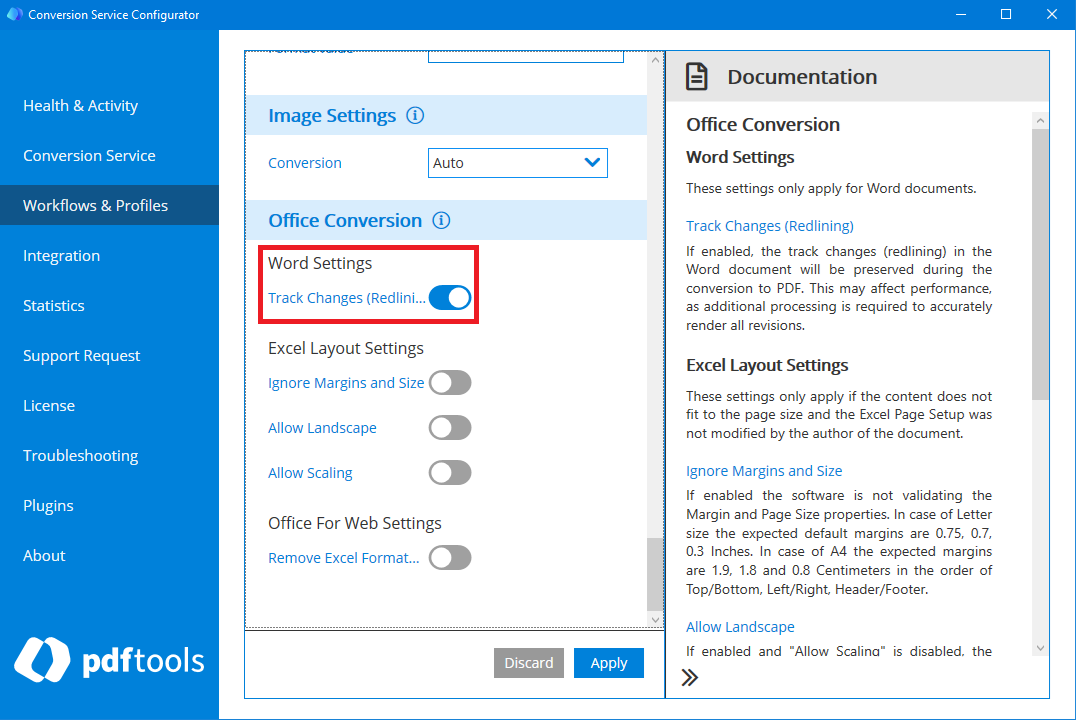
Task: Click the Discard button
Action: point(528,663)
